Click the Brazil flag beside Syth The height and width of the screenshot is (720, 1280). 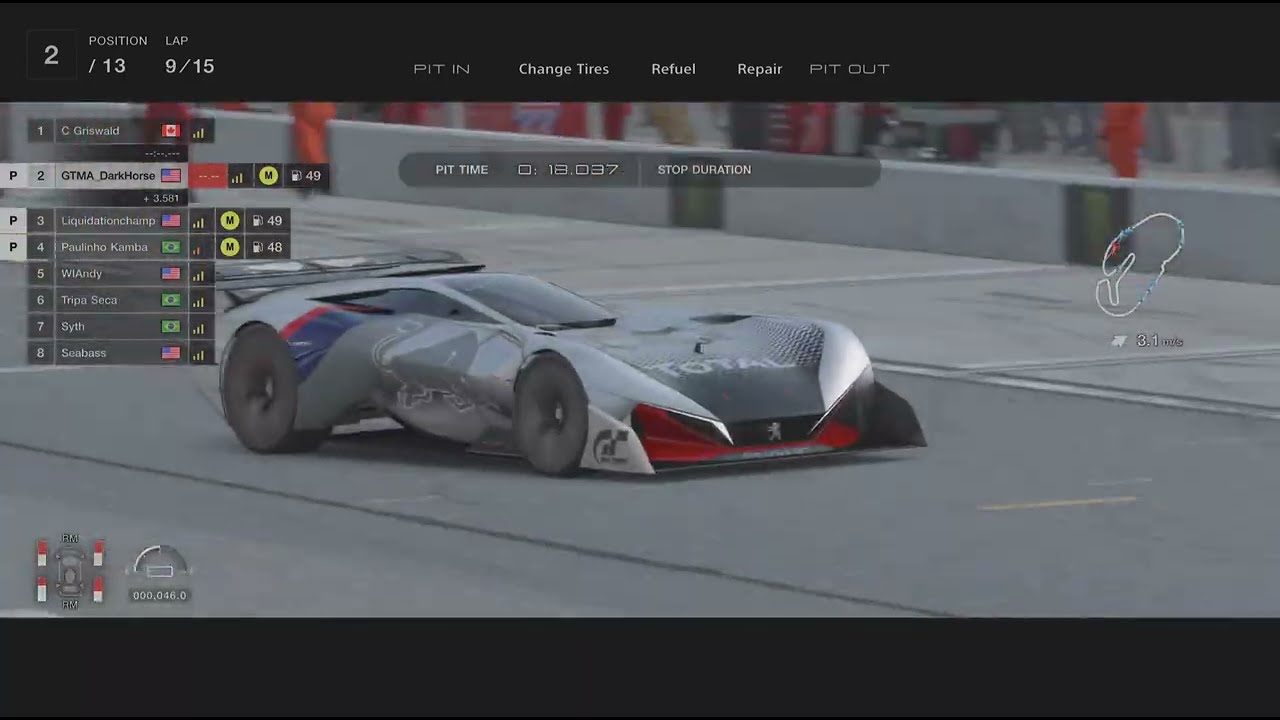coord(171,327)
